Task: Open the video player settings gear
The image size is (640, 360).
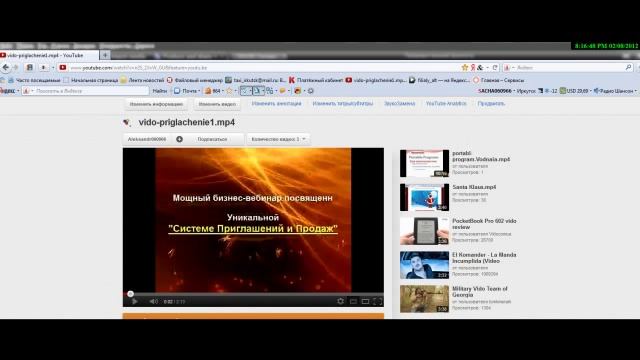Action: [340, 301]
